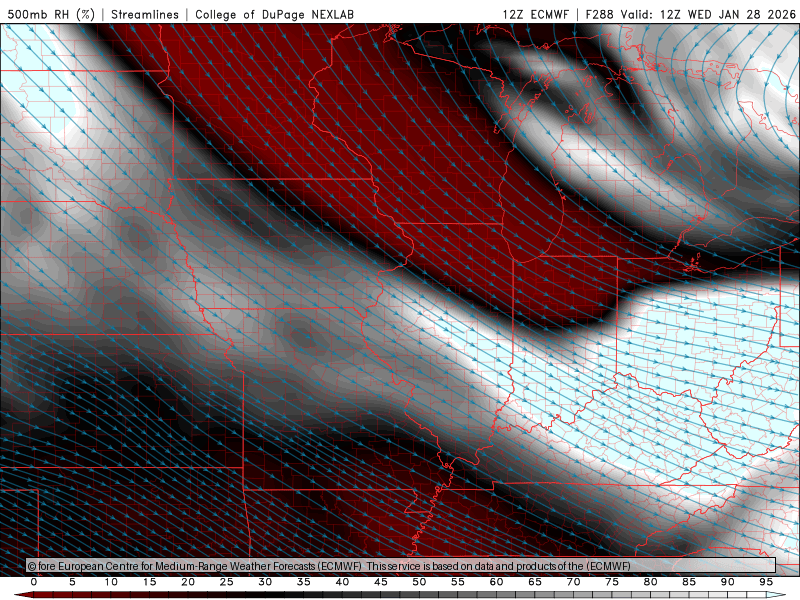Screen dimensions: 800x600
Task: Click the "65" colorbar scale label
Action: click(x=535, y=582)
